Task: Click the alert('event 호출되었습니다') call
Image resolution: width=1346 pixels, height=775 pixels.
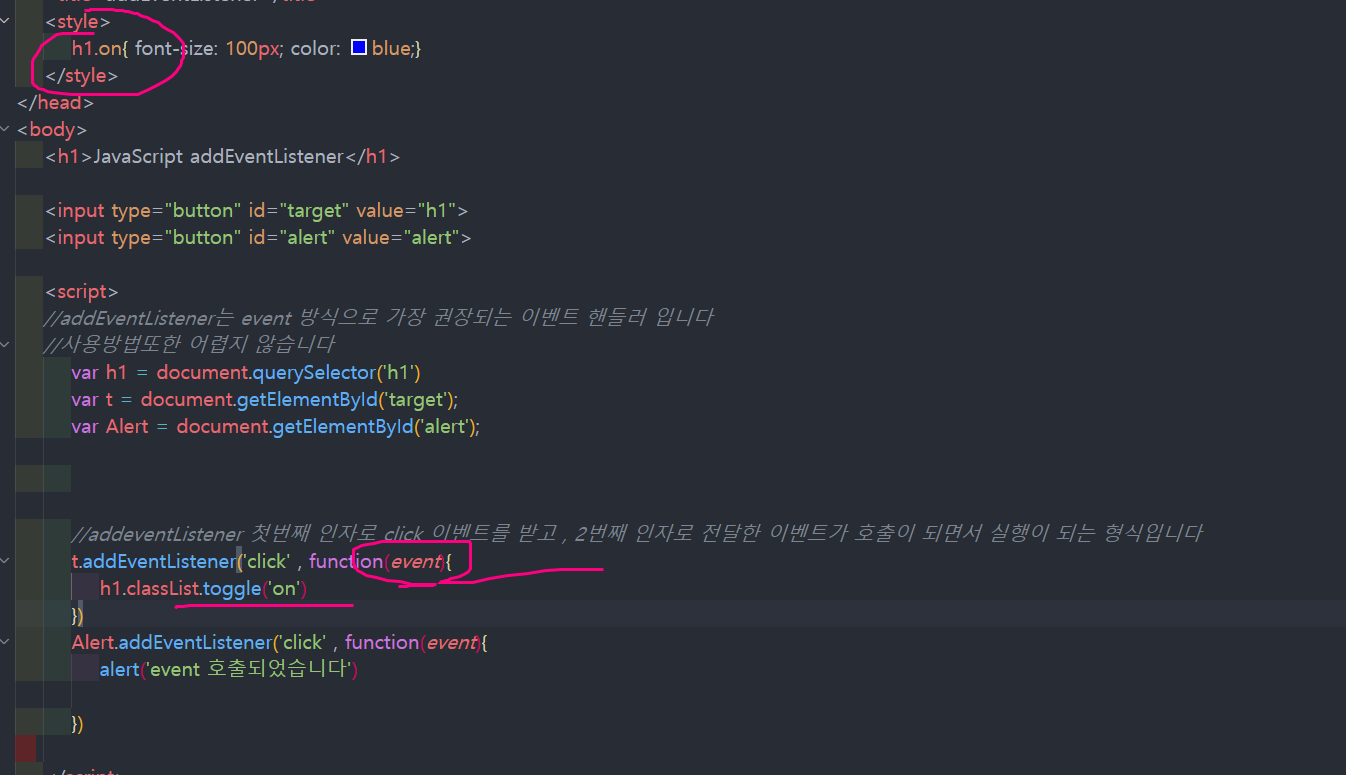Action: (228, 669)
